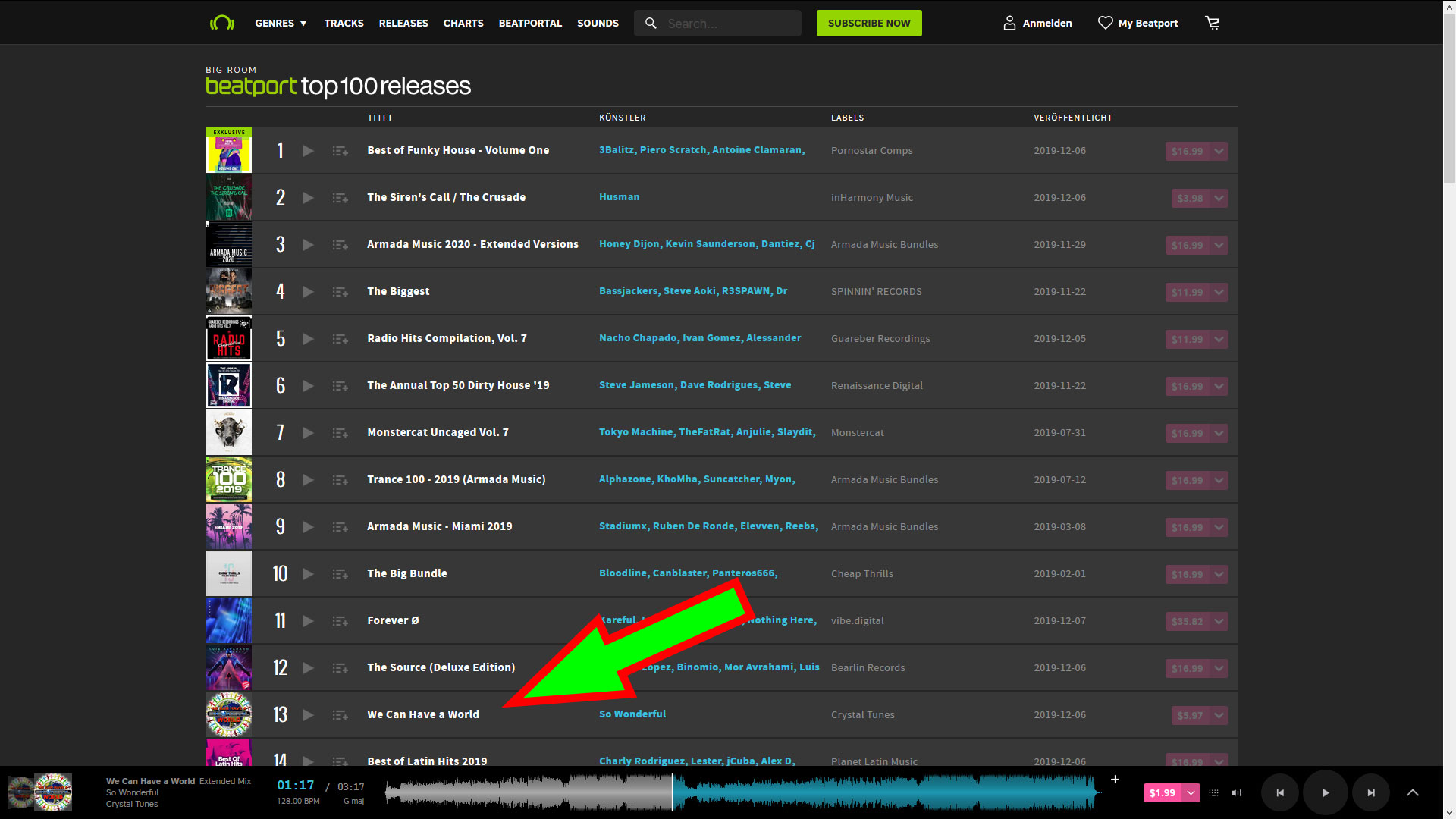Expand the Genres dropdown menu
1456x819 pixels.
(x=281, y=24)
